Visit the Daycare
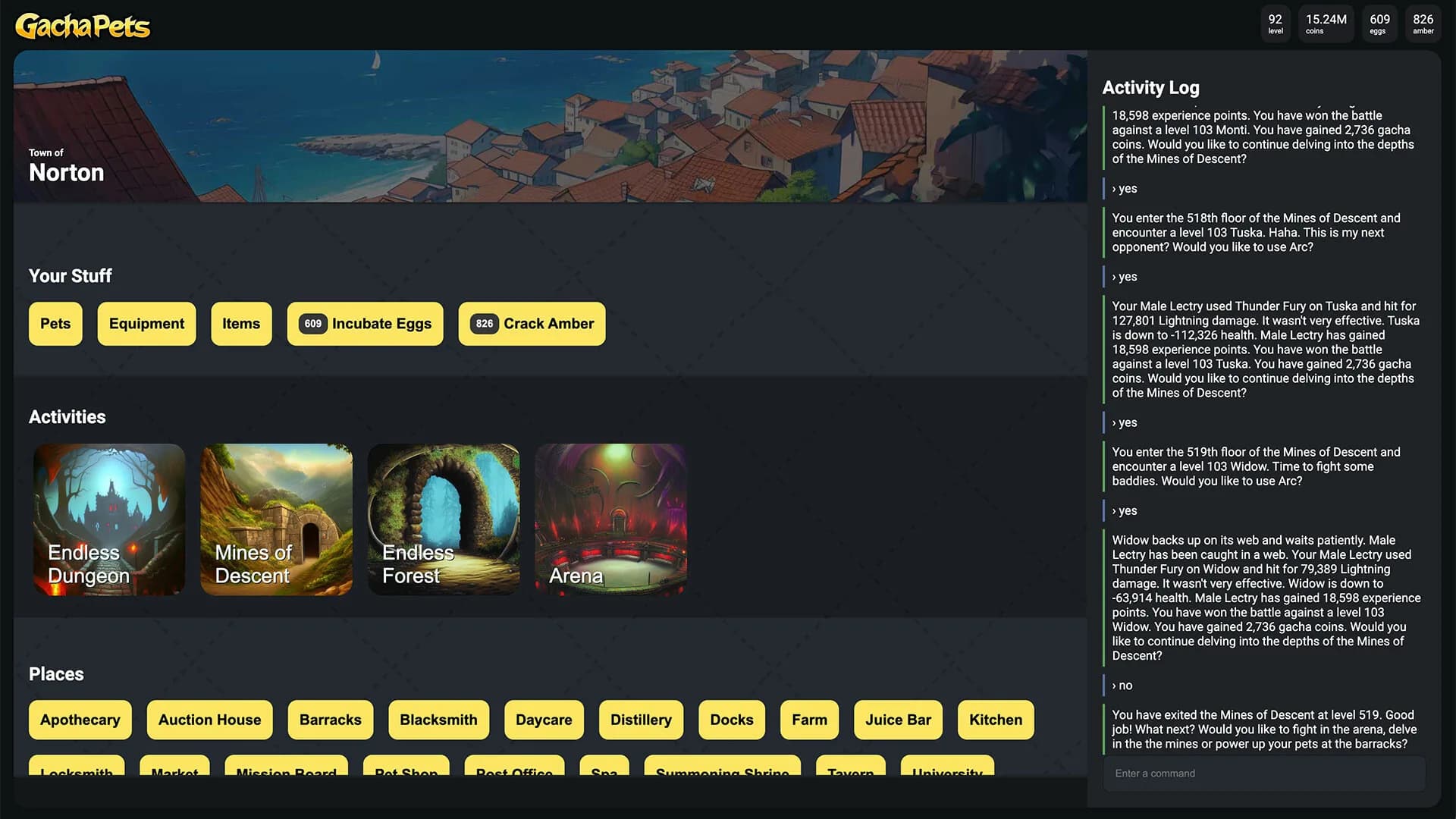 tap(544, 720)
